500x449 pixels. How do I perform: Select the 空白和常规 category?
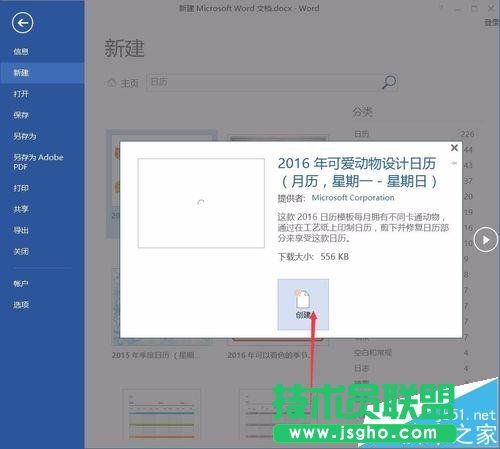point(411,353)
